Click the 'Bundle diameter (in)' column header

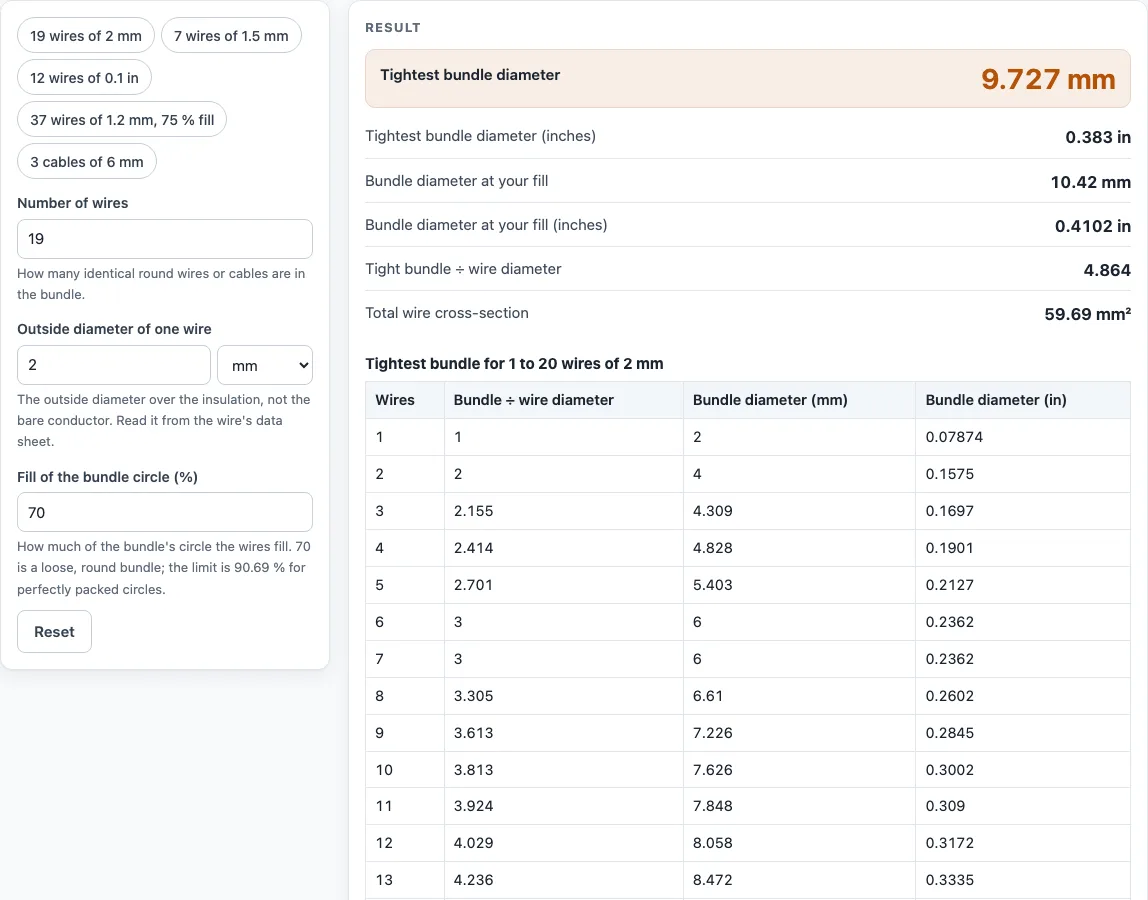coord(1023,400)
